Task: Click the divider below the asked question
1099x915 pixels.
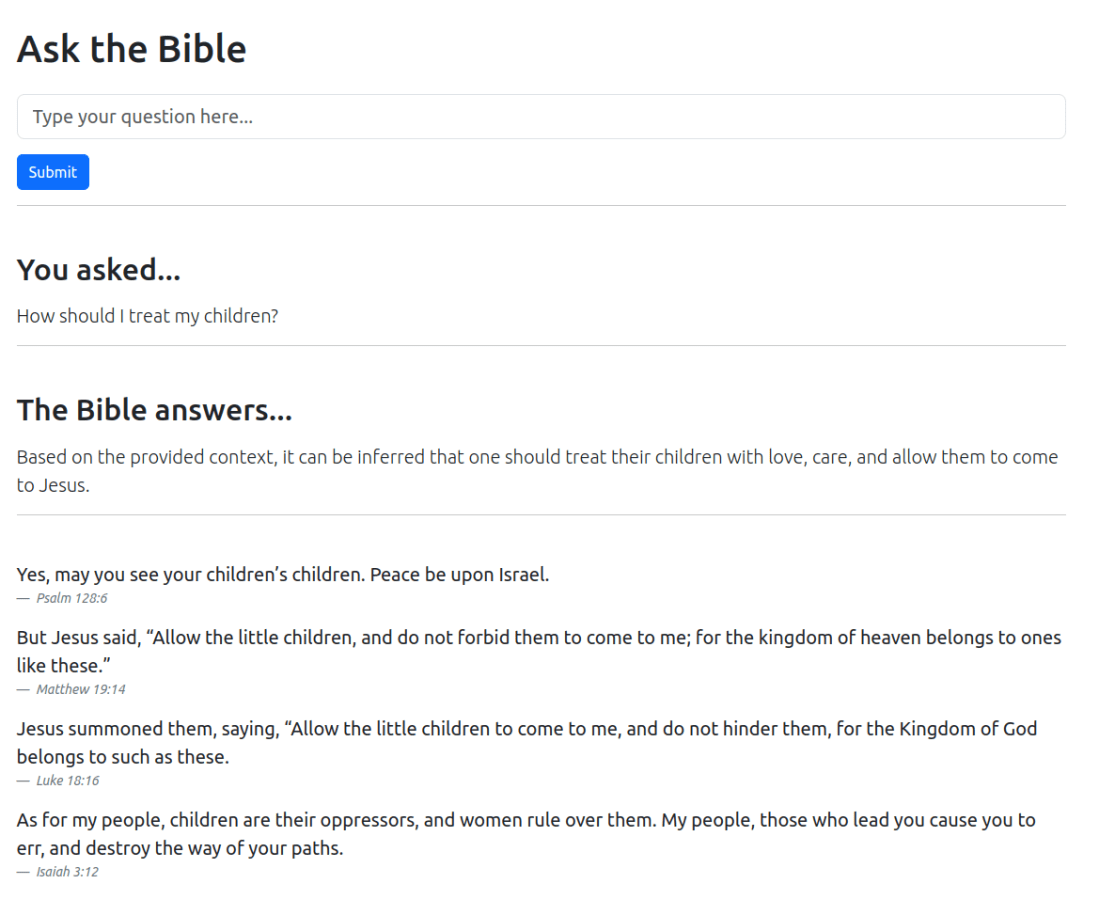Action: tap(540, 346)
